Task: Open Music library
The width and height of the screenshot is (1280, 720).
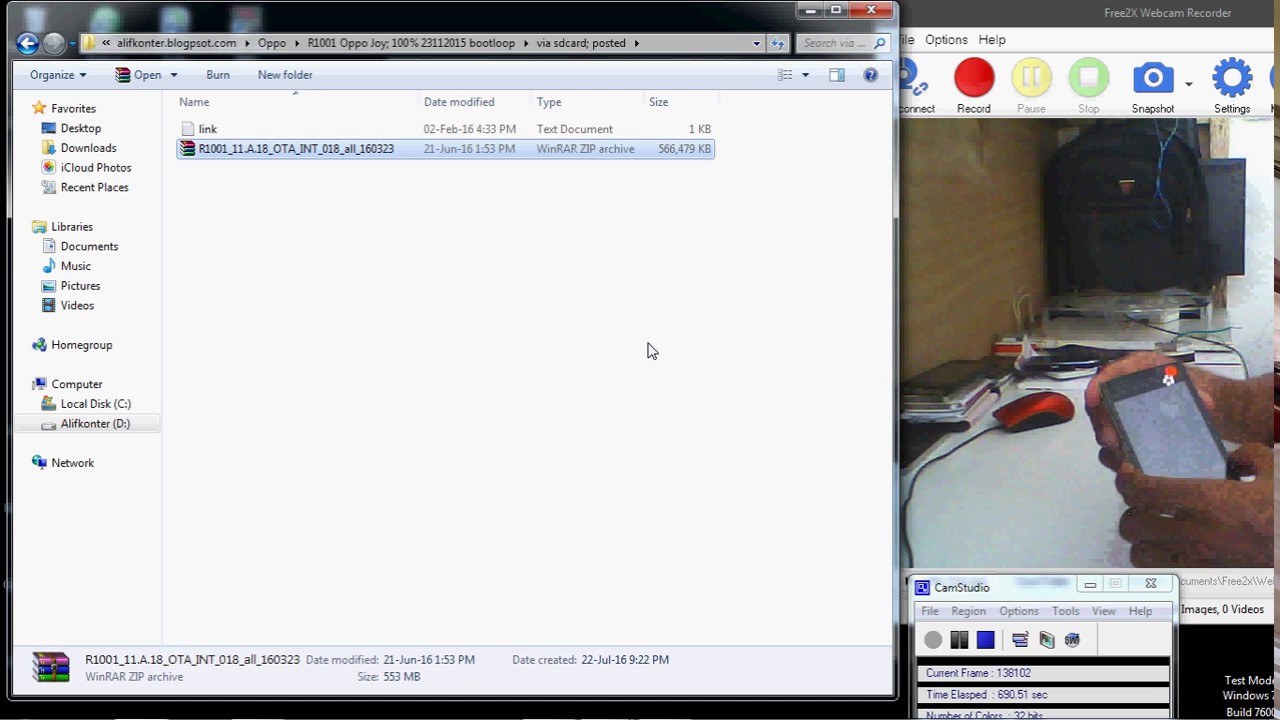Action: [75, 266]
